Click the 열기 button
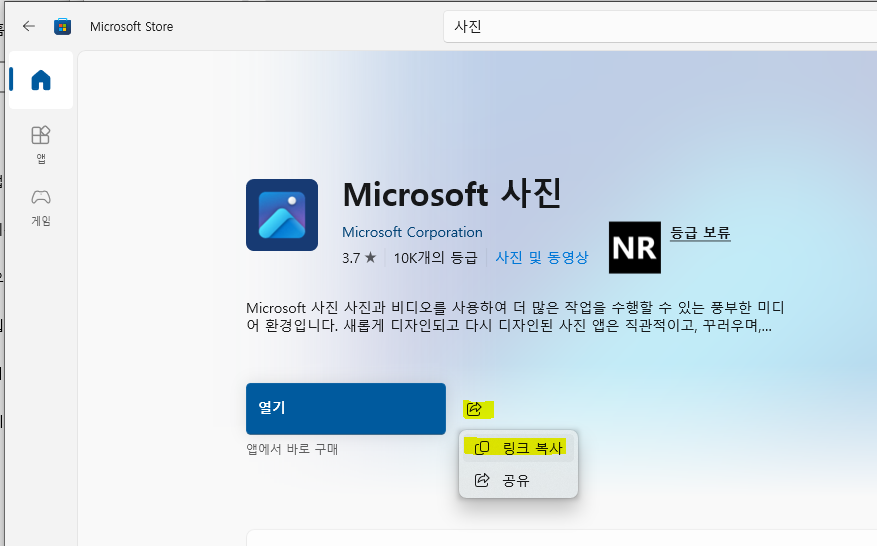877x546 pixels. 346,408
